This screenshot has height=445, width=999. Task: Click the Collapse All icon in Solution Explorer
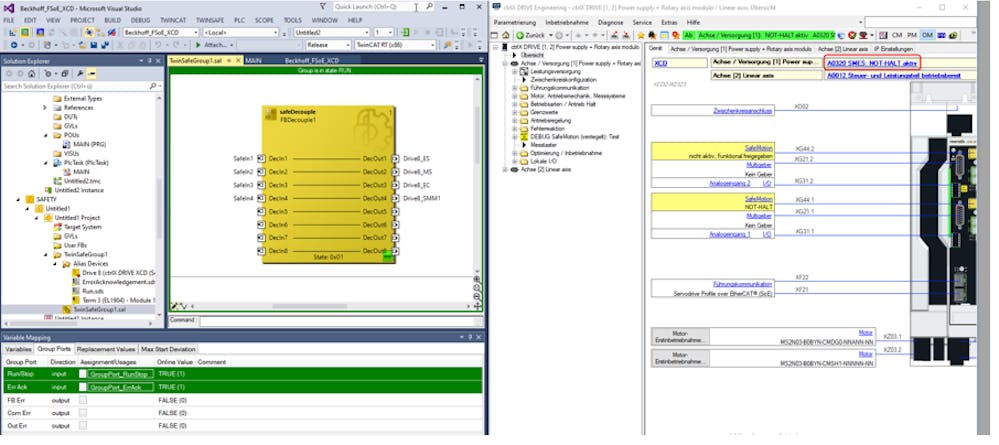[x=64, y=74]
